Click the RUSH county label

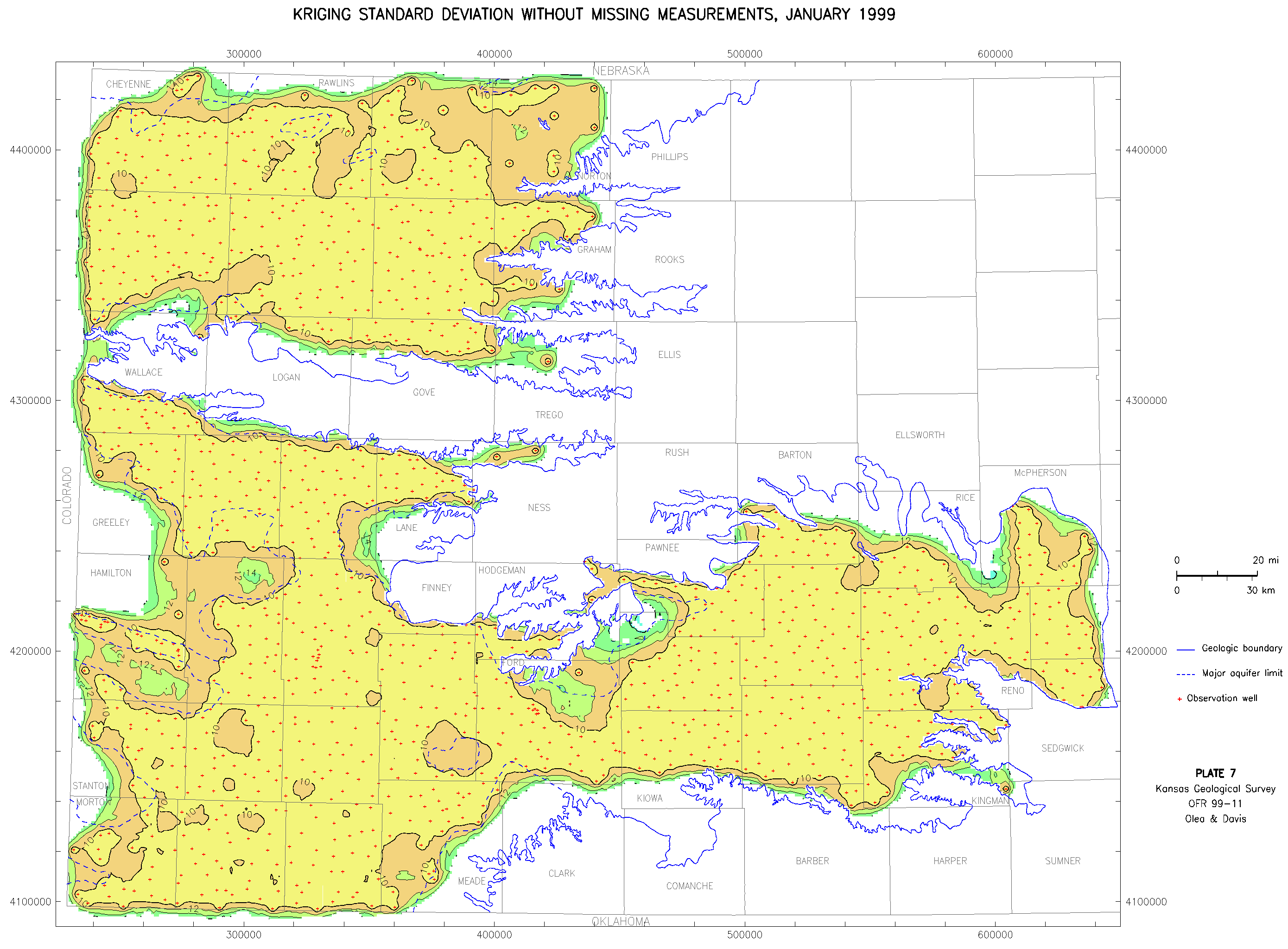677,452
